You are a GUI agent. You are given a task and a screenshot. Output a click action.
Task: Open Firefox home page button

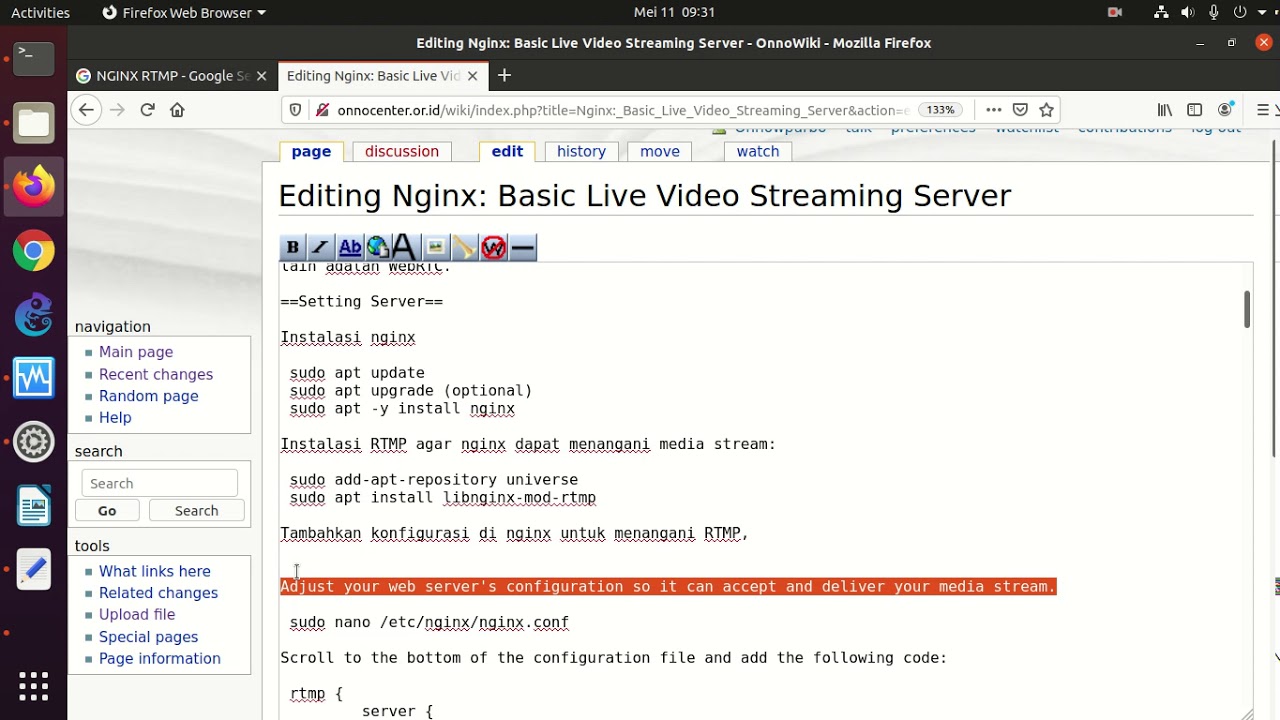177,110
